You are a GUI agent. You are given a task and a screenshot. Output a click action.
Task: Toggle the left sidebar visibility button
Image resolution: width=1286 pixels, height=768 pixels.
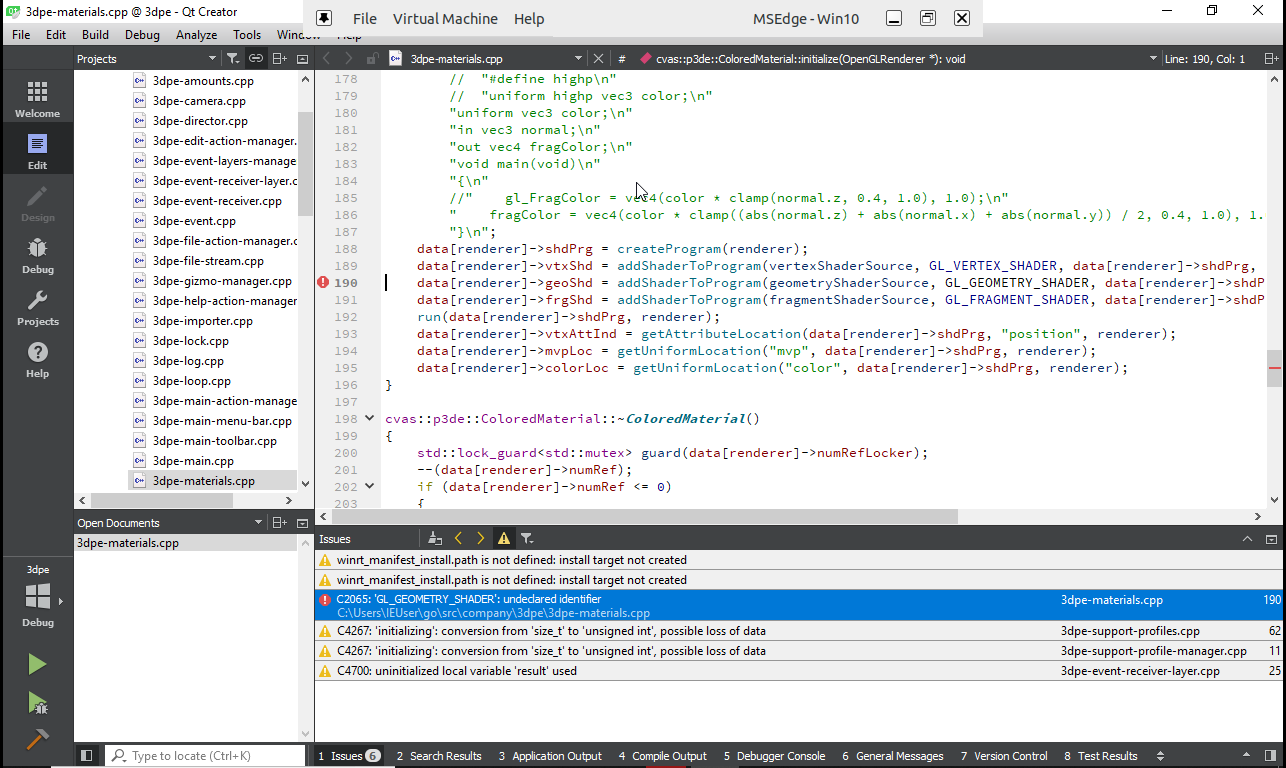(87, 756)
